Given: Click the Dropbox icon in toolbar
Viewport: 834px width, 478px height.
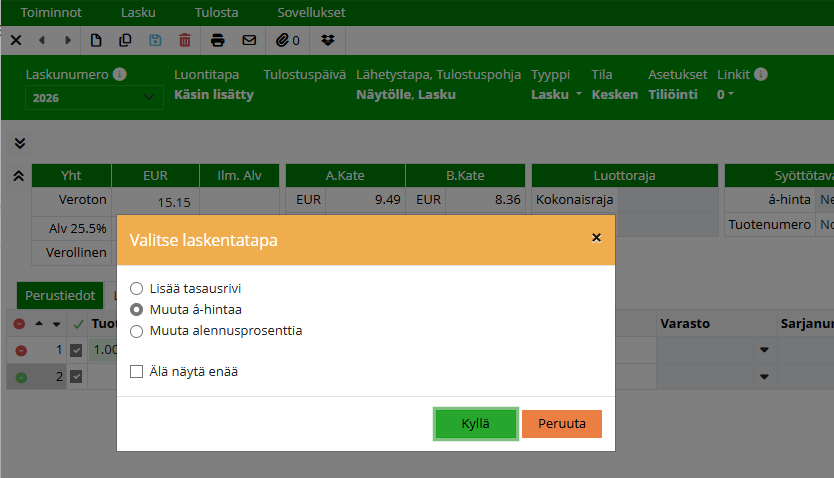Looking at the screenshot, I should pos(328,41).
